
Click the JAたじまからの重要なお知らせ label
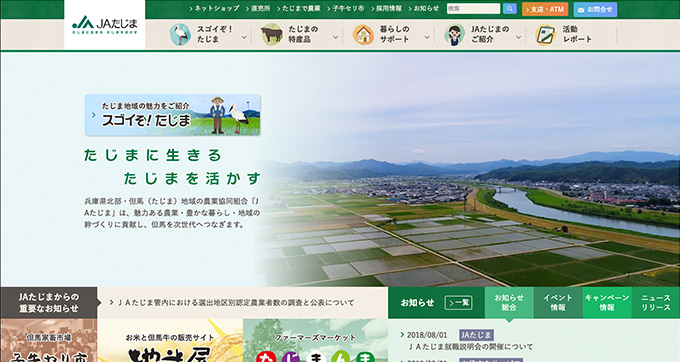point(49,303)
